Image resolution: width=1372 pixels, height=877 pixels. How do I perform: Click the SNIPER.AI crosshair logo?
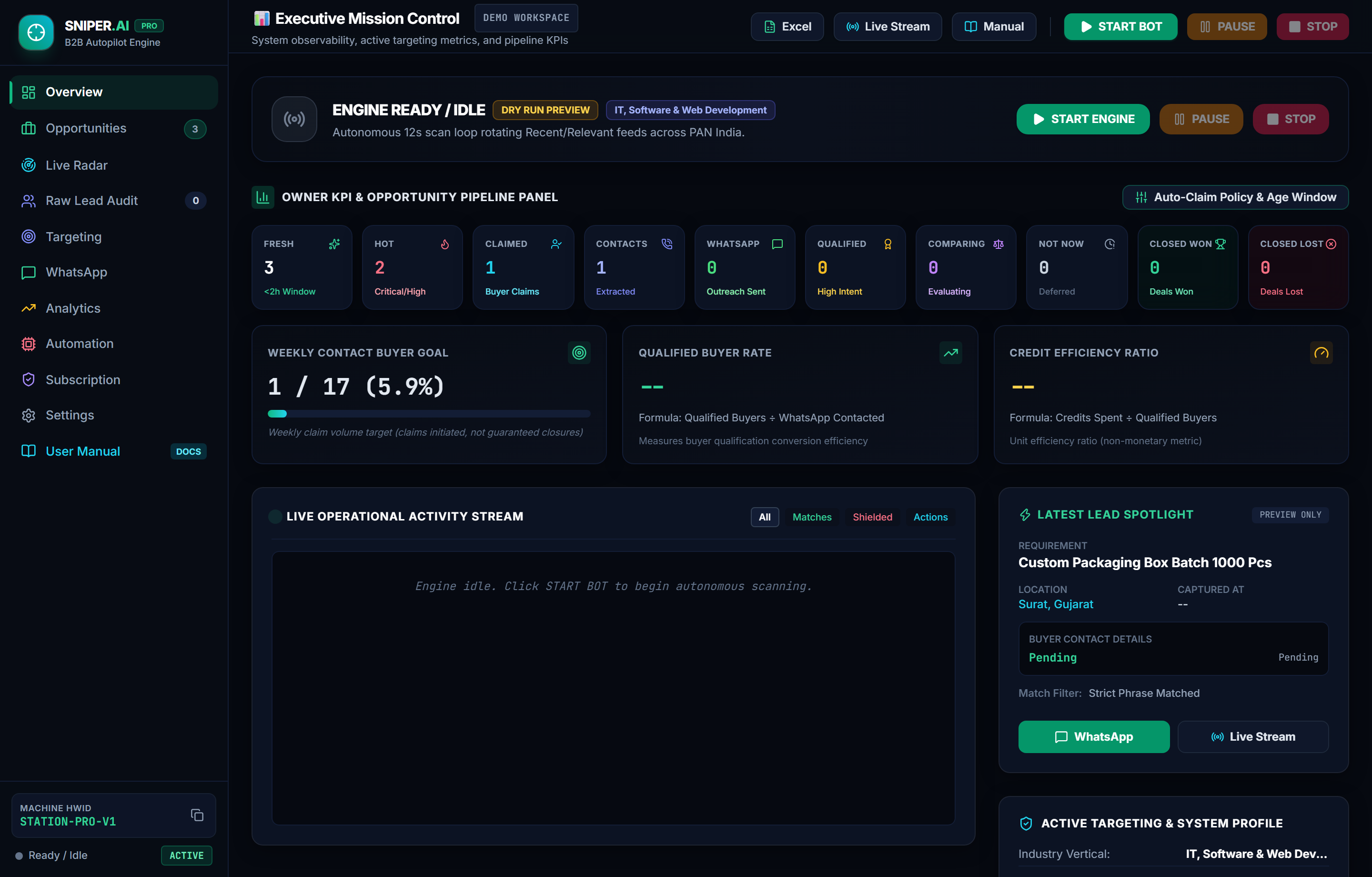[36, 32]
